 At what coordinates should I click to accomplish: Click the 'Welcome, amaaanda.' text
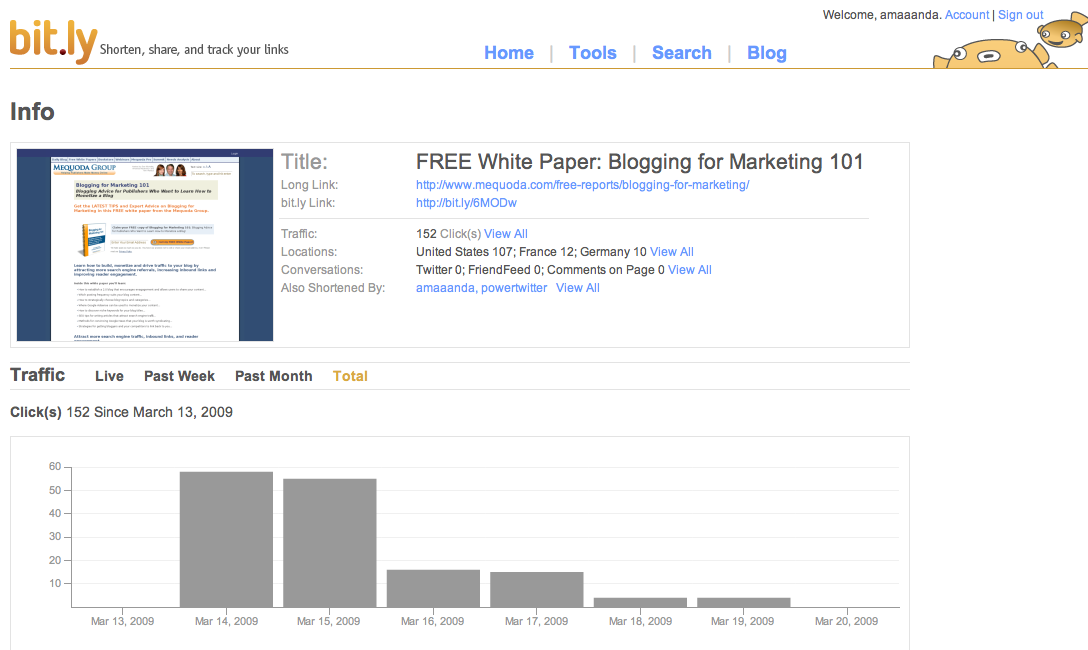pos(882,15)
